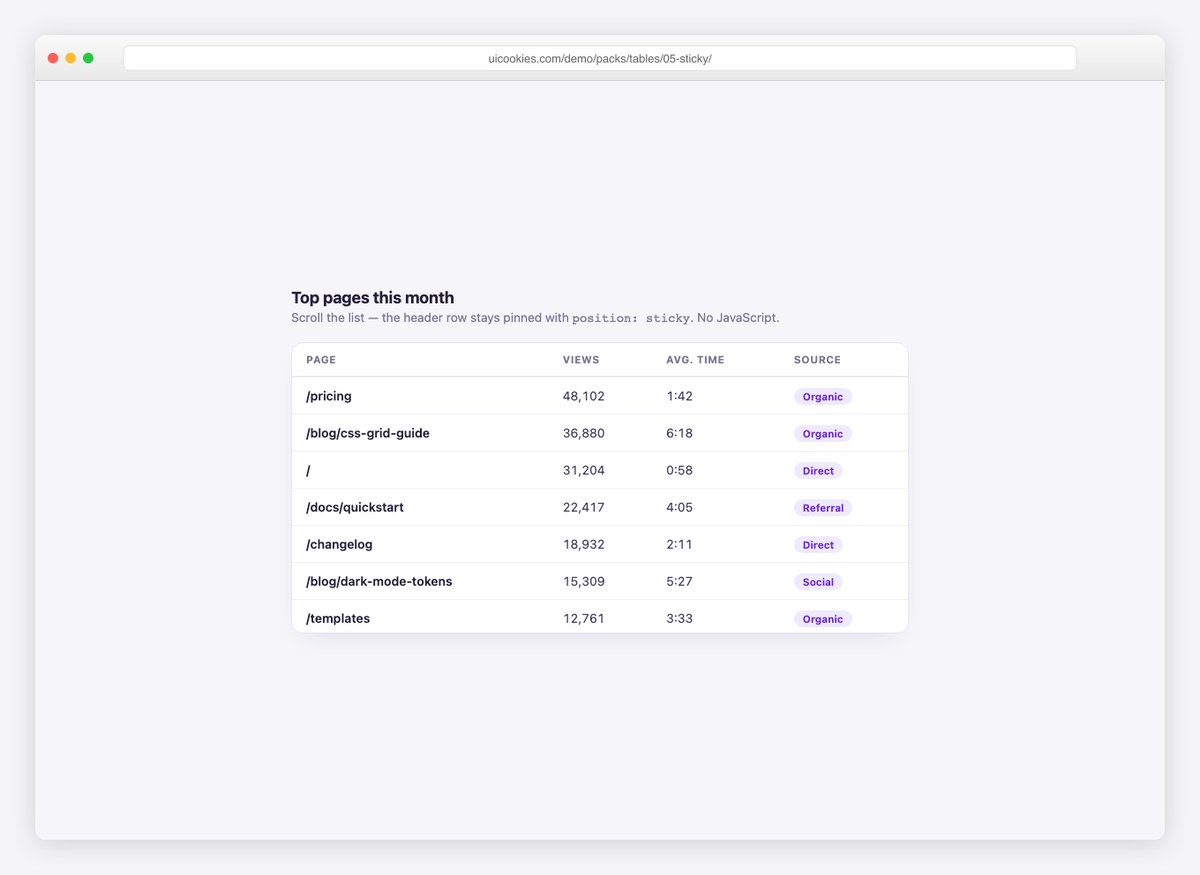Click the 48,102 views value
This screenshot has height=875, width=1200.
(x=584, y=396)
